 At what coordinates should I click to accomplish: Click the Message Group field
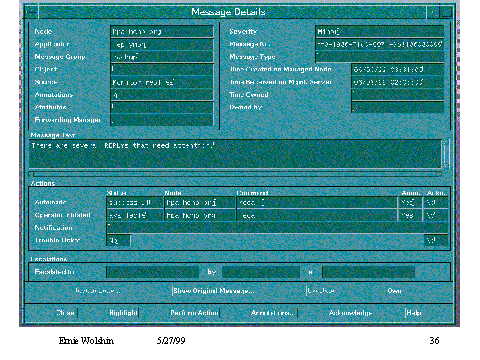162,57
